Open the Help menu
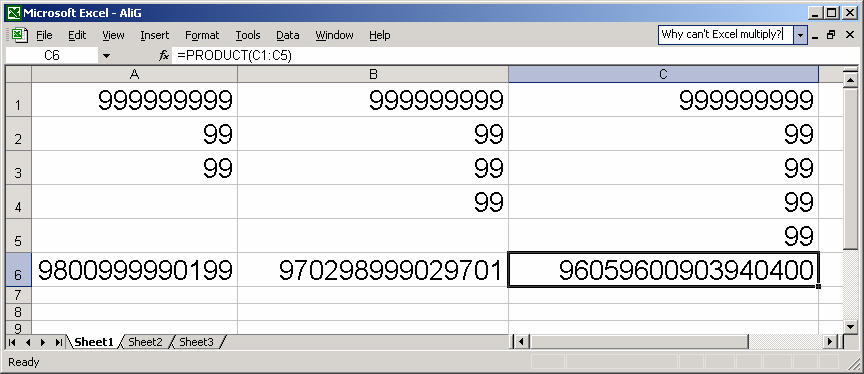Viewport: 864px width, 374px height. 380,35
